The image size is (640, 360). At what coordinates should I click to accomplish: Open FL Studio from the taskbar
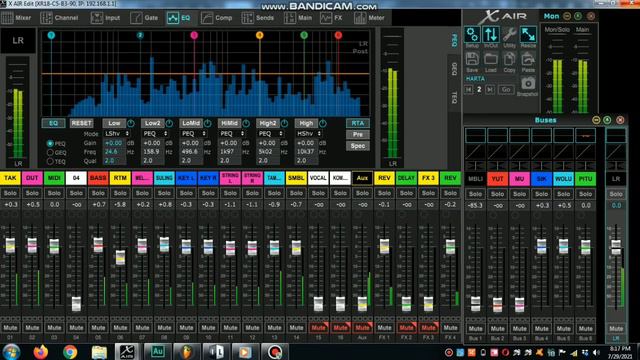186,351
